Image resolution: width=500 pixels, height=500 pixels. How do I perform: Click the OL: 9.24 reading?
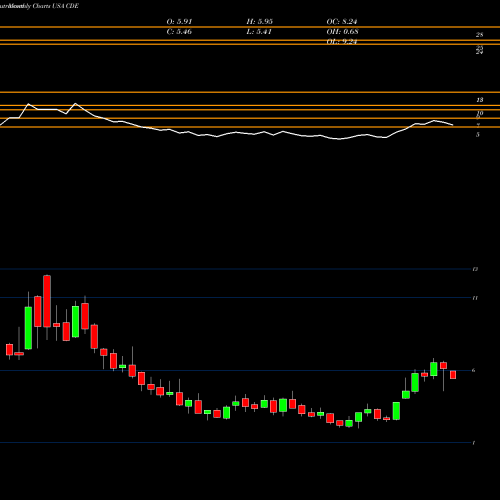pos(342,42)
